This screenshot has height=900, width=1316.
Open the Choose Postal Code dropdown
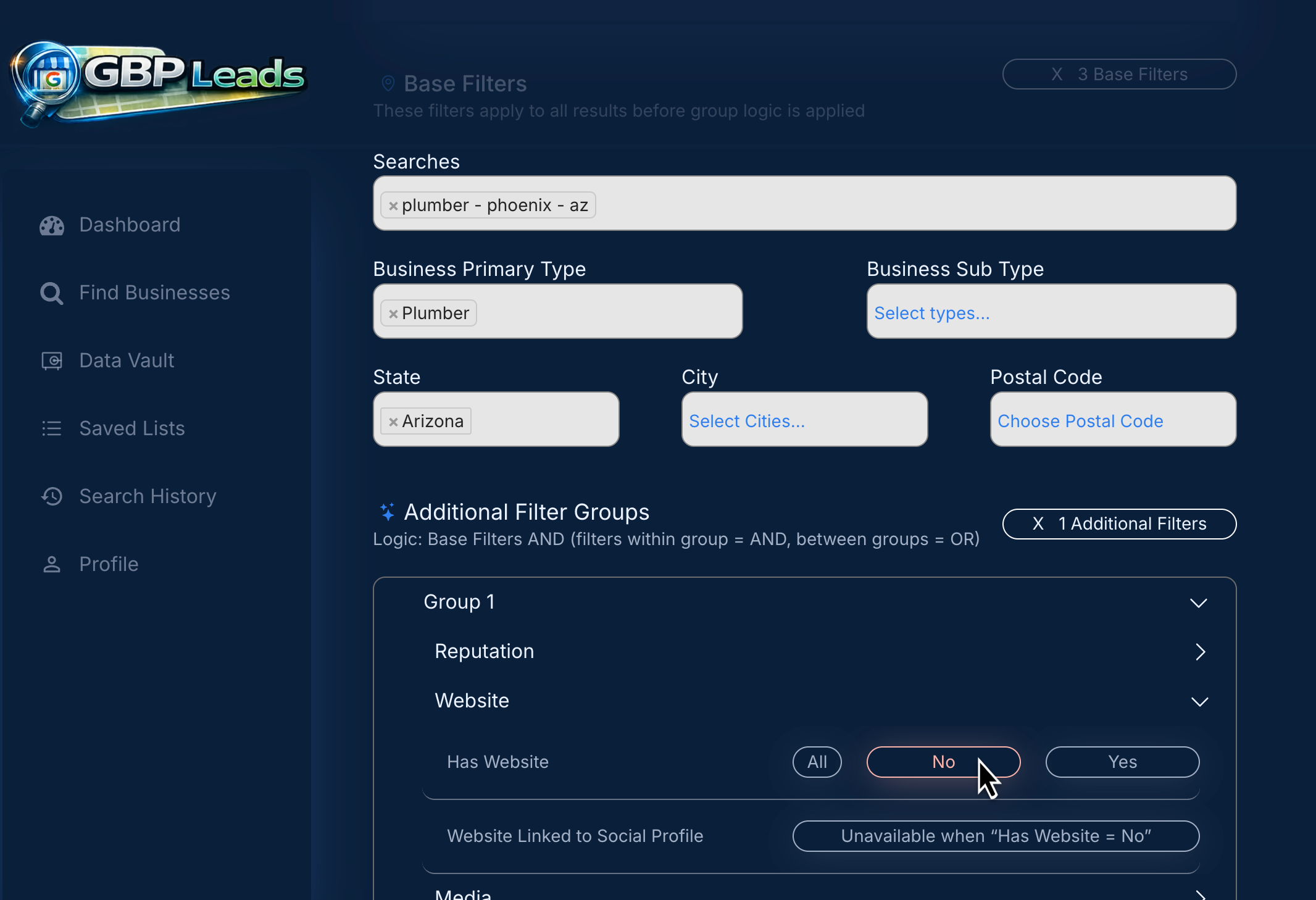point(1113,419)
